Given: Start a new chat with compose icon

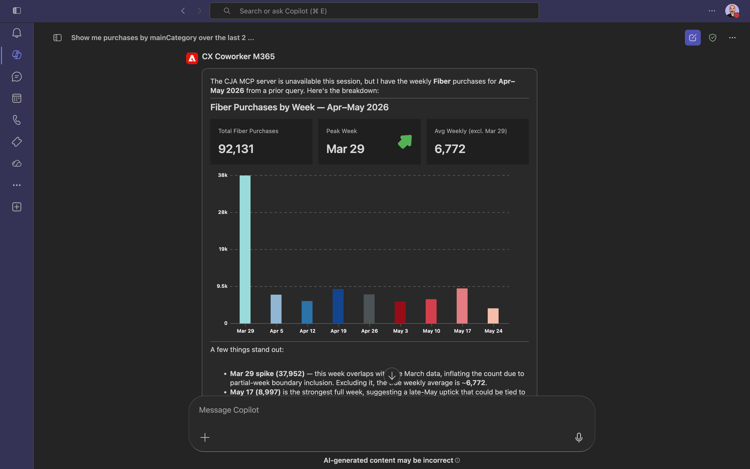Looking at the screenshot, I should (693, 38).
